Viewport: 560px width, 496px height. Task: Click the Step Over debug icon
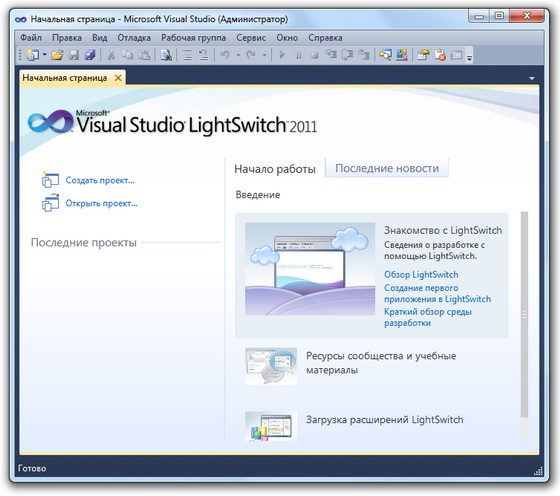[x=348, y=55]
